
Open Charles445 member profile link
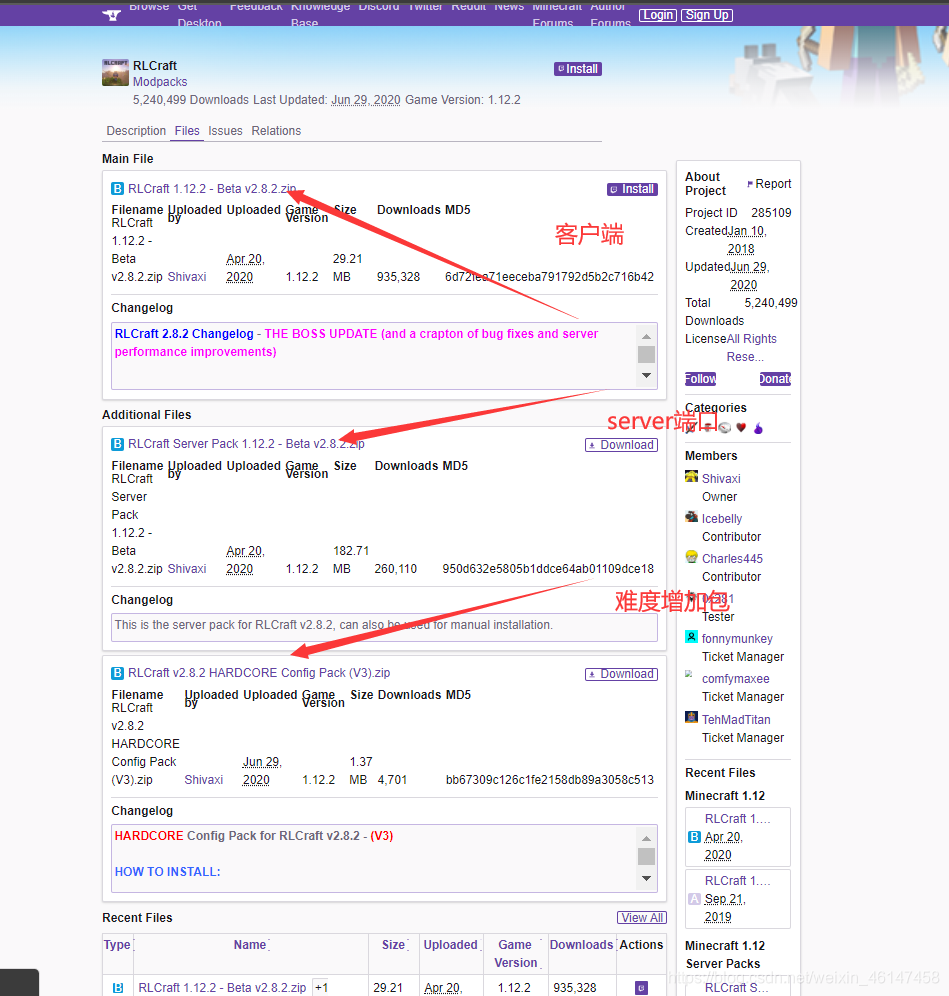click(x=732, y=558)
